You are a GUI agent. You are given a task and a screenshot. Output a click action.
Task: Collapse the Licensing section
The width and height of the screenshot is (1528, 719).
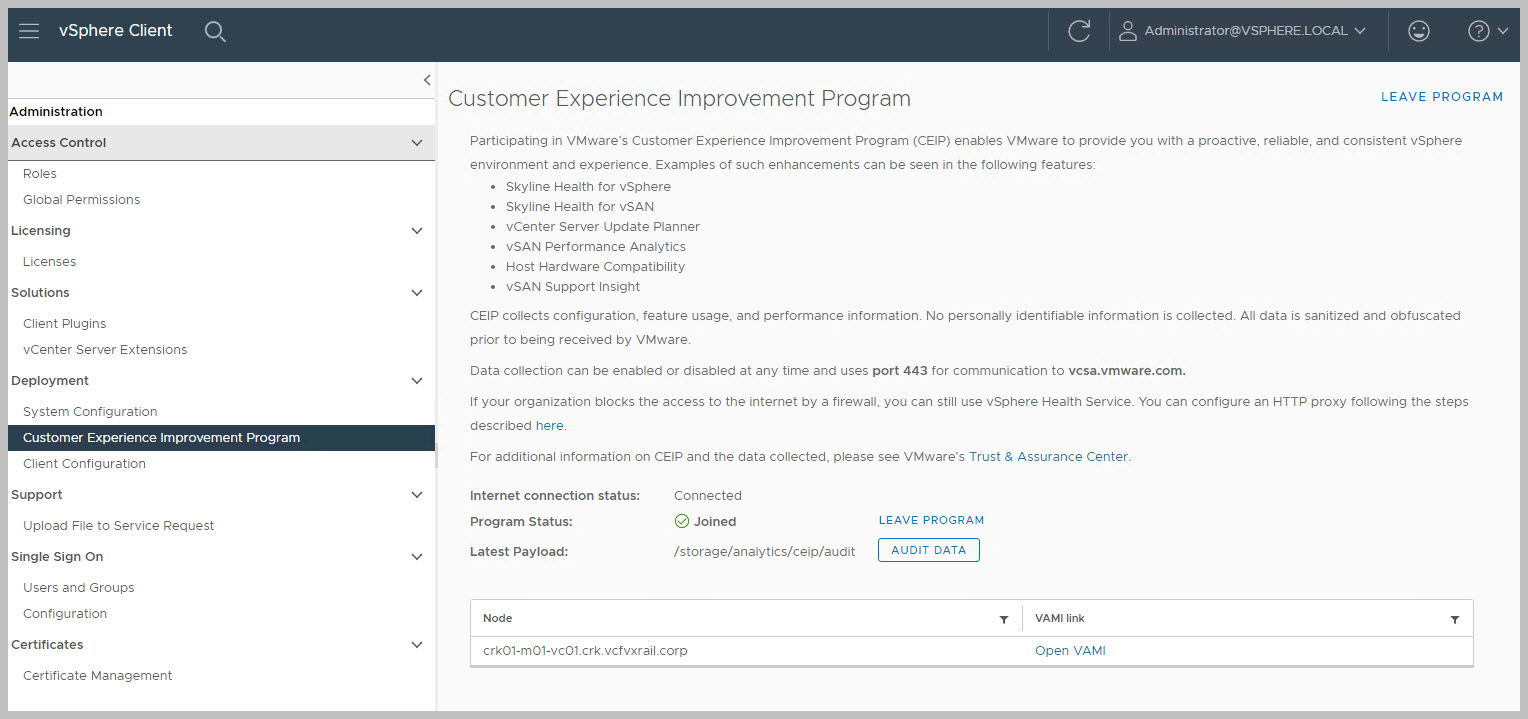(417, 231)
